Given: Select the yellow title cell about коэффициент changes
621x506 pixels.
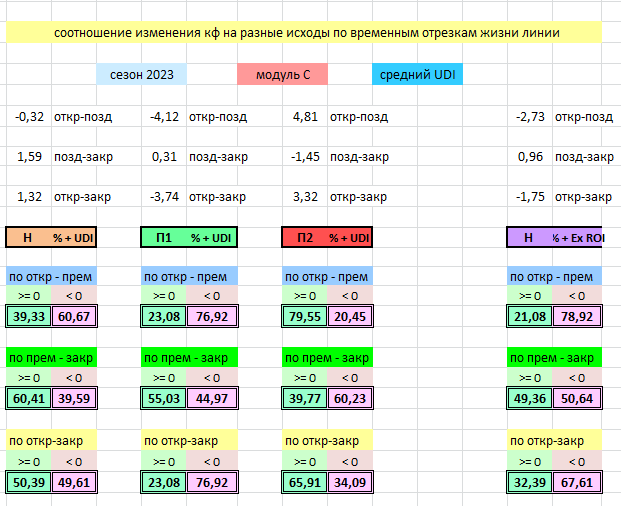Looking at the screenshot, I should click(304, 32).
